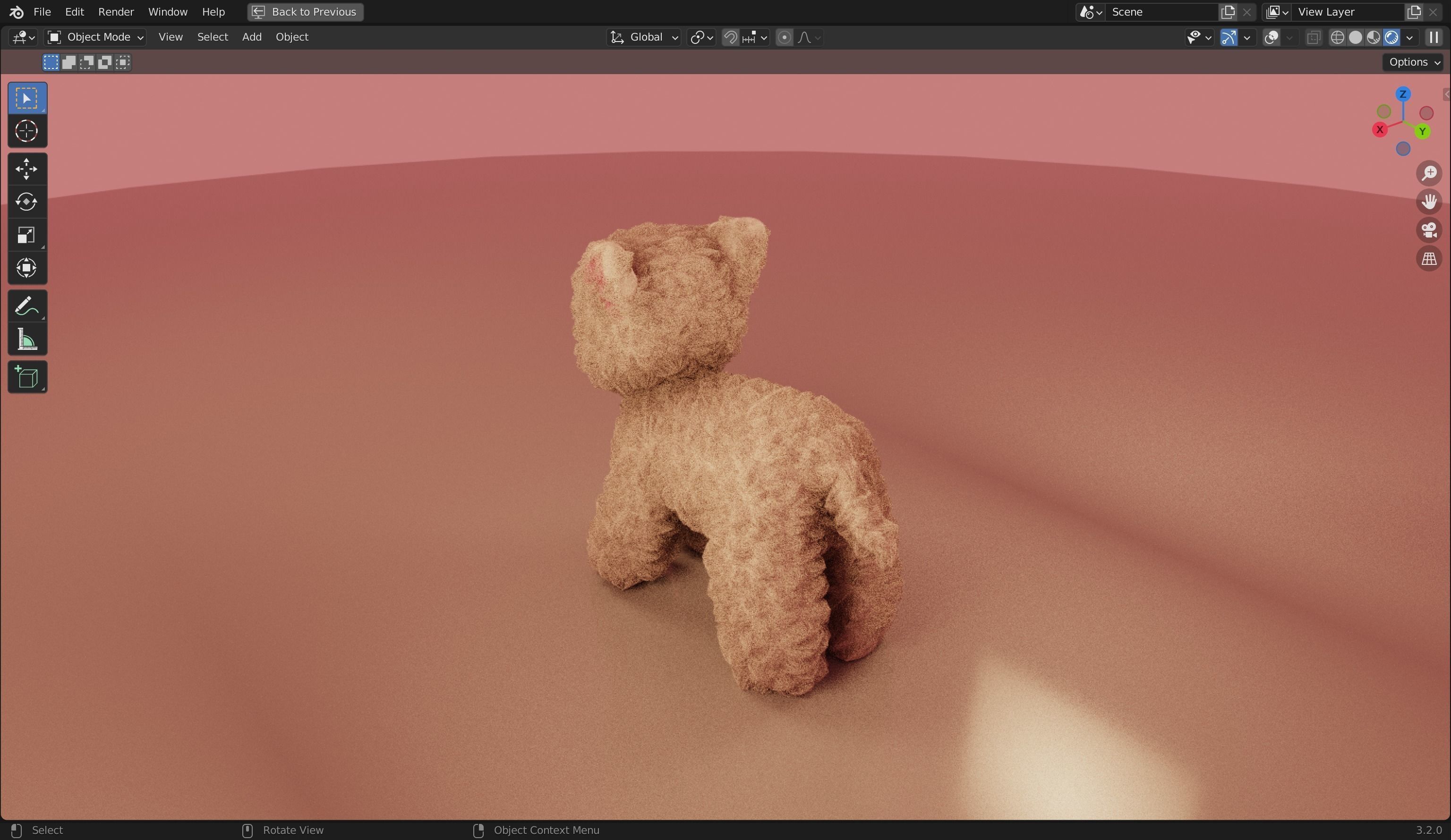Toggle the camera view icon
Image resolution: width=1451 pixels, height=840 pixels.
pos(1428,230)
